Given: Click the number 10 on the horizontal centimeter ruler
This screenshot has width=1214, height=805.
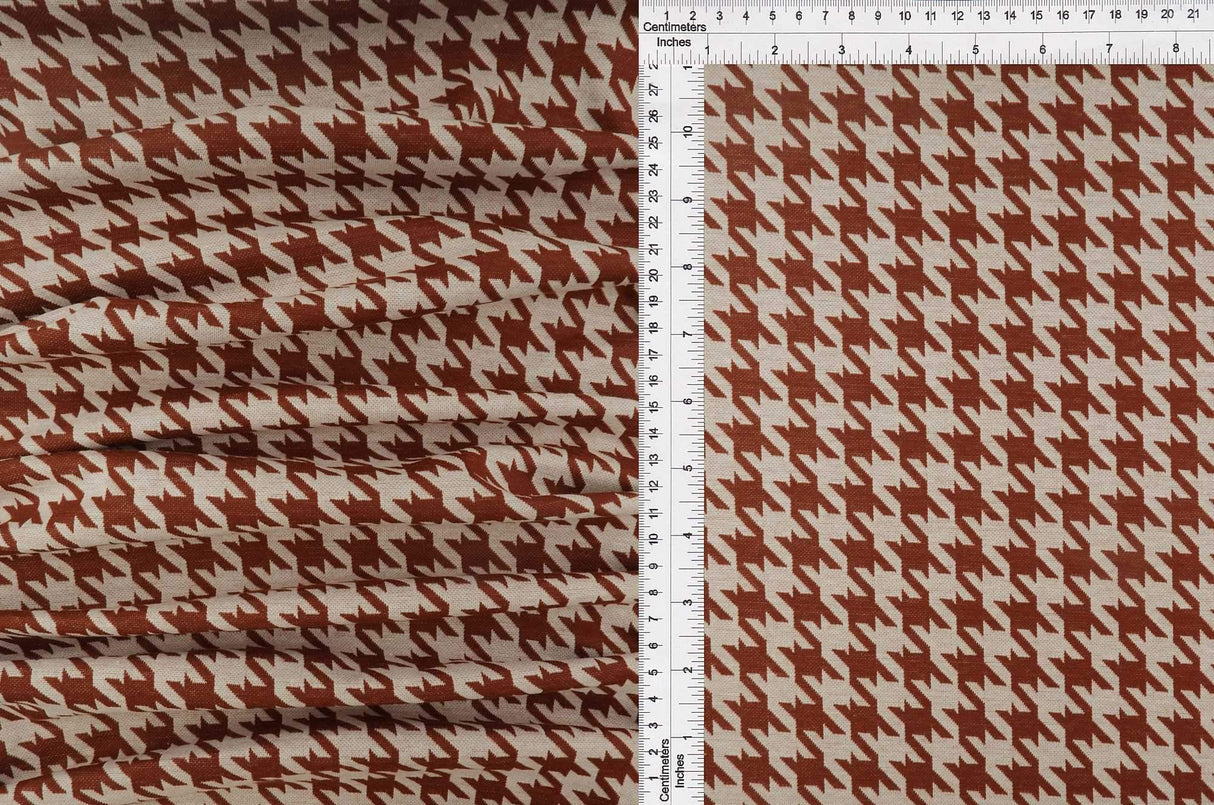Looking at the screenshot, I should 905,17.
